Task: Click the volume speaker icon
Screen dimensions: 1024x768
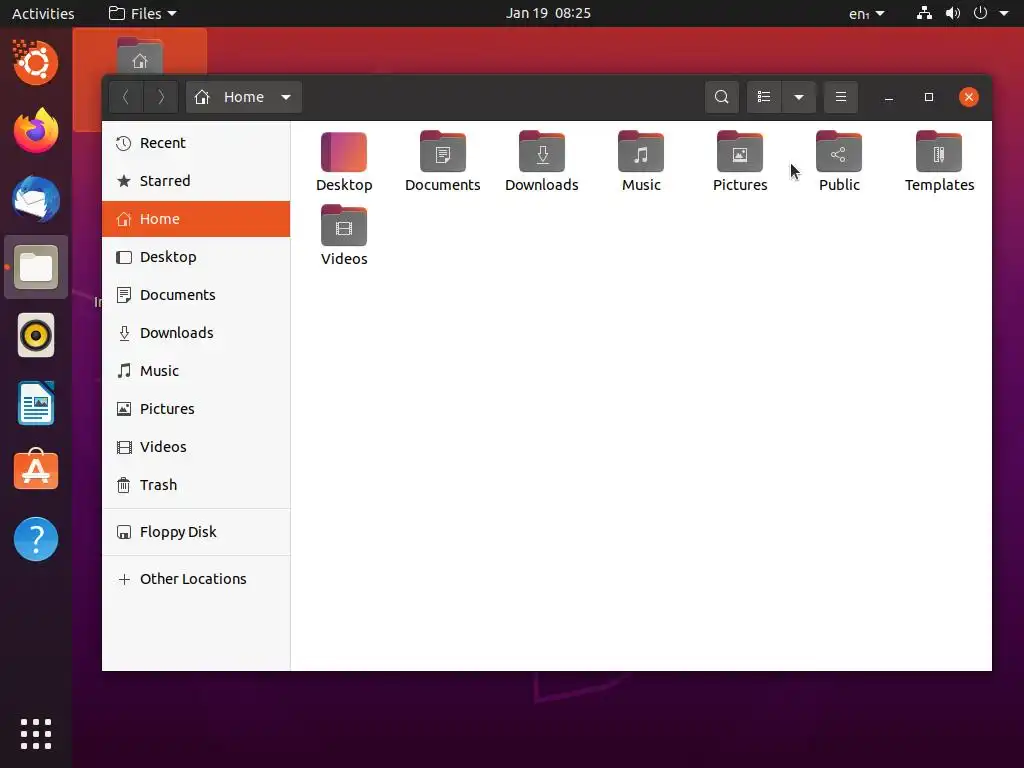Action: tap(953, 13)
